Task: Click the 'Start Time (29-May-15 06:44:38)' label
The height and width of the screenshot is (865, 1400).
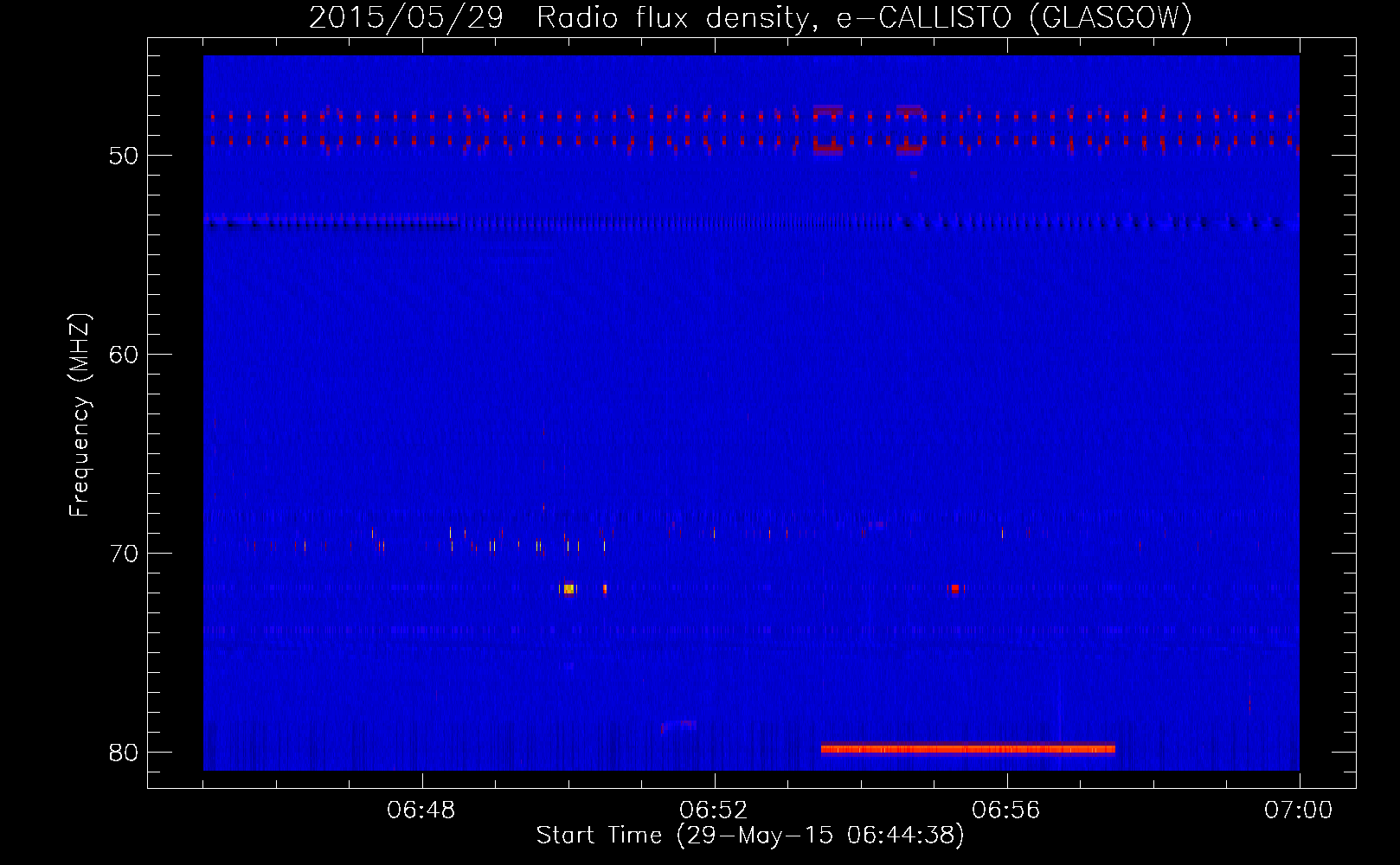Action: coord(749,836)
